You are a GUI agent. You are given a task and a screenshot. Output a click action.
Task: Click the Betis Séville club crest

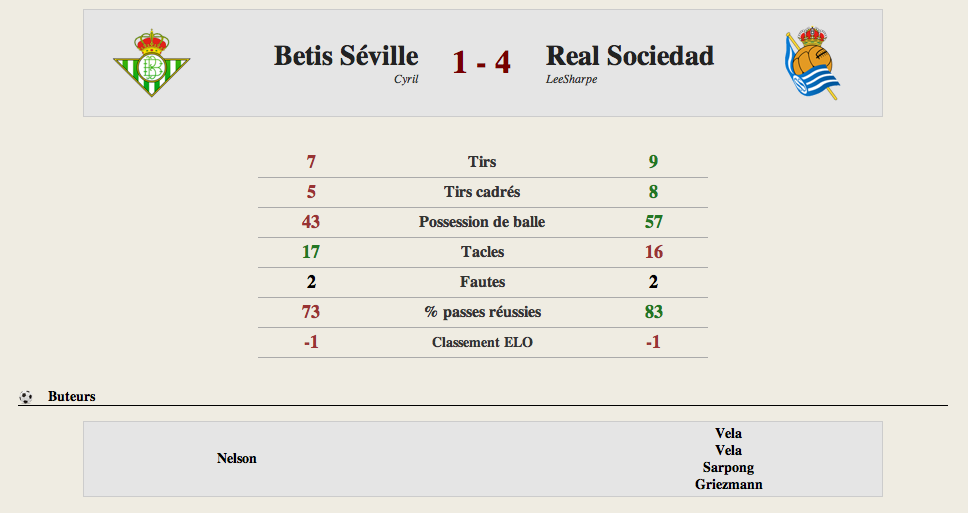point(151,63)
